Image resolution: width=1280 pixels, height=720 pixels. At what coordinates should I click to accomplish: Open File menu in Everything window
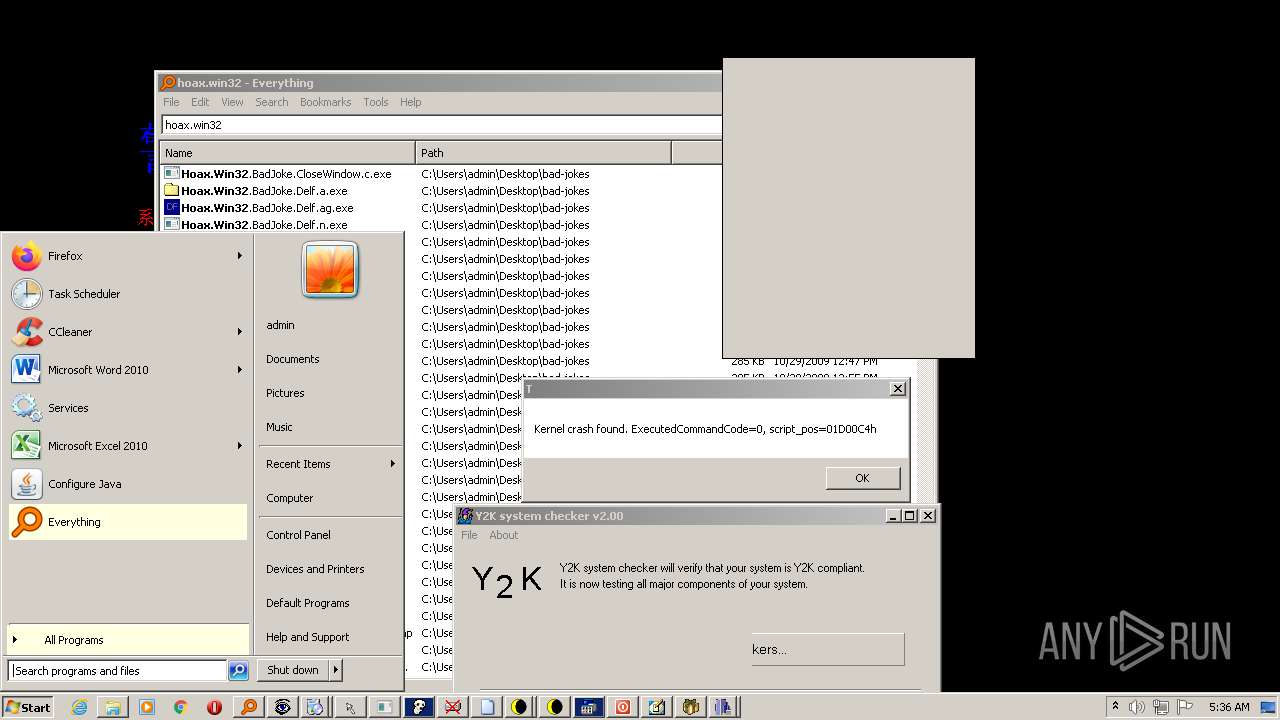(171, 102)
